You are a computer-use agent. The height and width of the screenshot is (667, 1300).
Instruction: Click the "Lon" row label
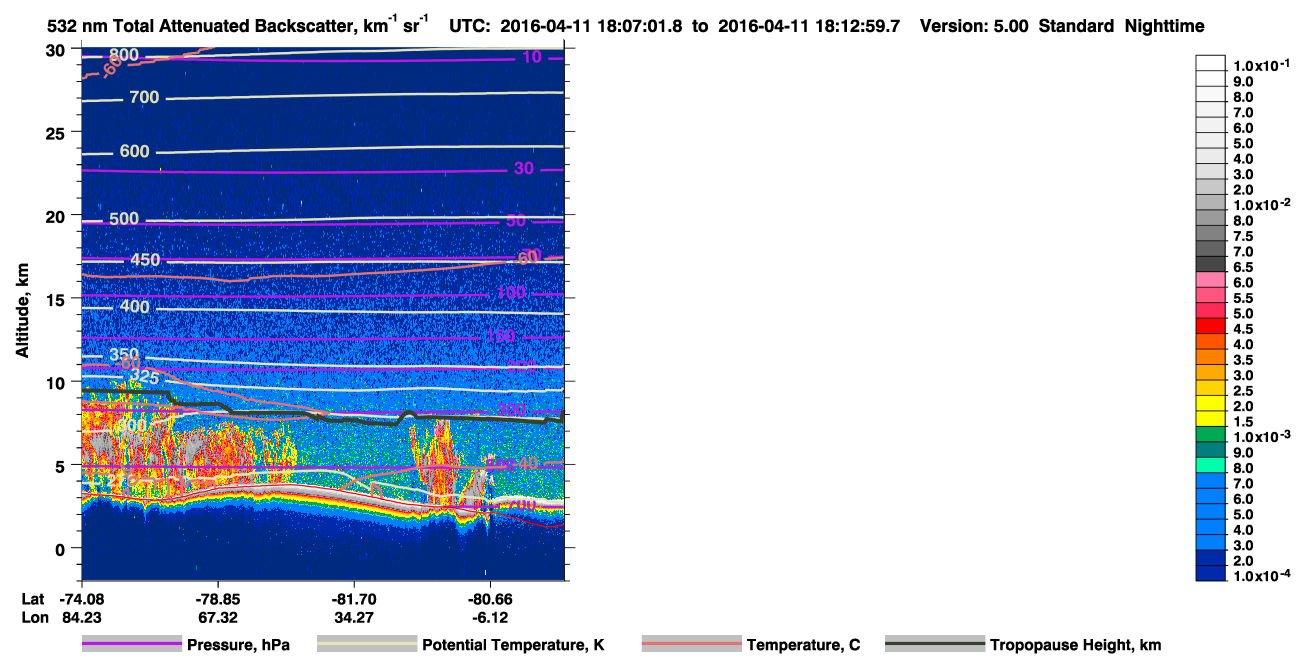33,617
